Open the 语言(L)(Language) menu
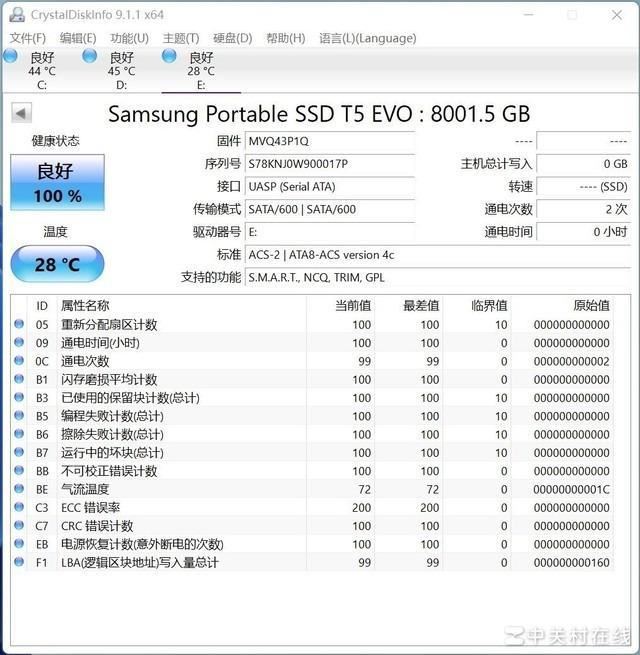 368,38
